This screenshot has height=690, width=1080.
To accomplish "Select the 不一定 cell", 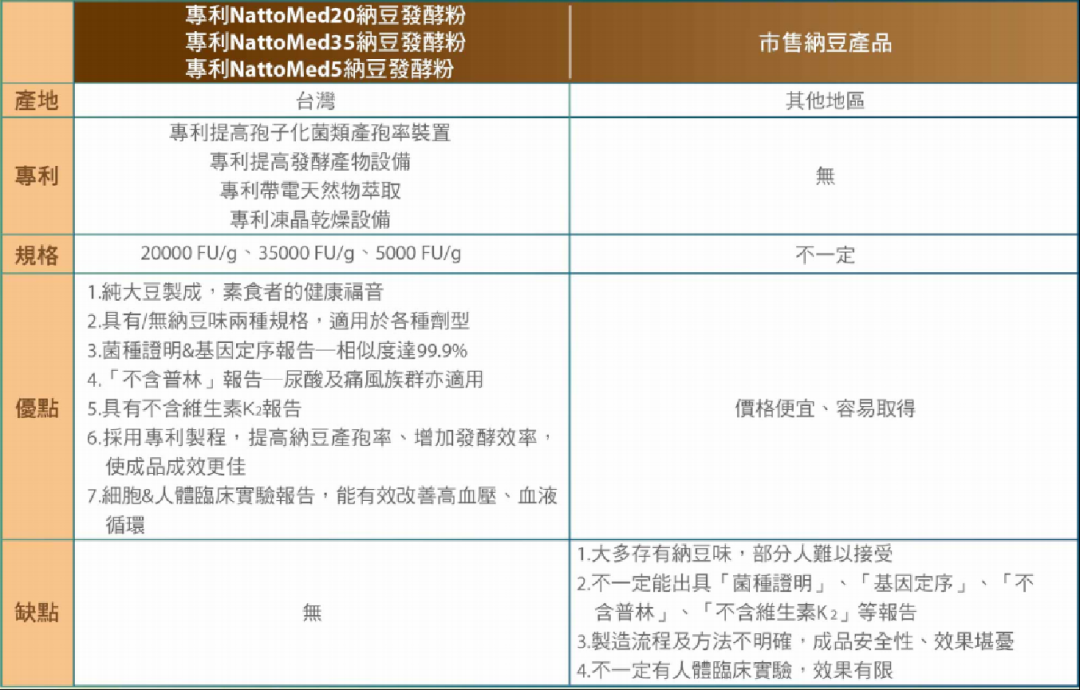I will pos(825,255).
